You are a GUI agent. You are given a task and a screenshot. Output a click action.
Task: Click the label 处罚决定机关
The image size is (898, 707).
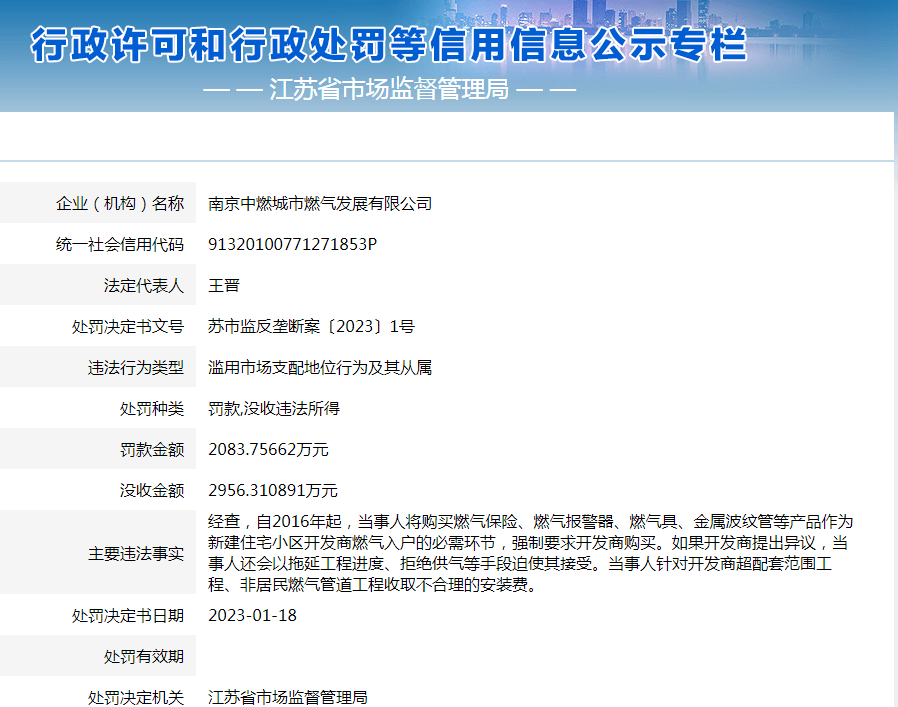[x=136, y=698]
